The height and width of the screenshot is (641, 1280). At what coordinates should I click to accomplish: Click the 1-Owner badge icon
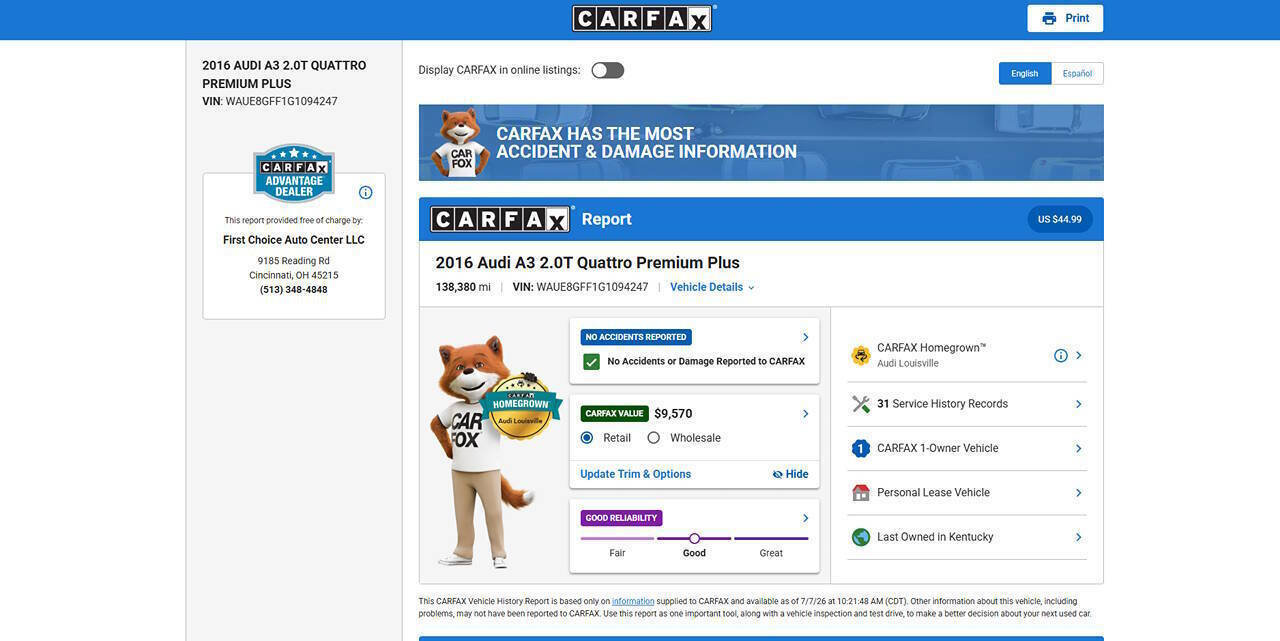(x=861, y=448)
